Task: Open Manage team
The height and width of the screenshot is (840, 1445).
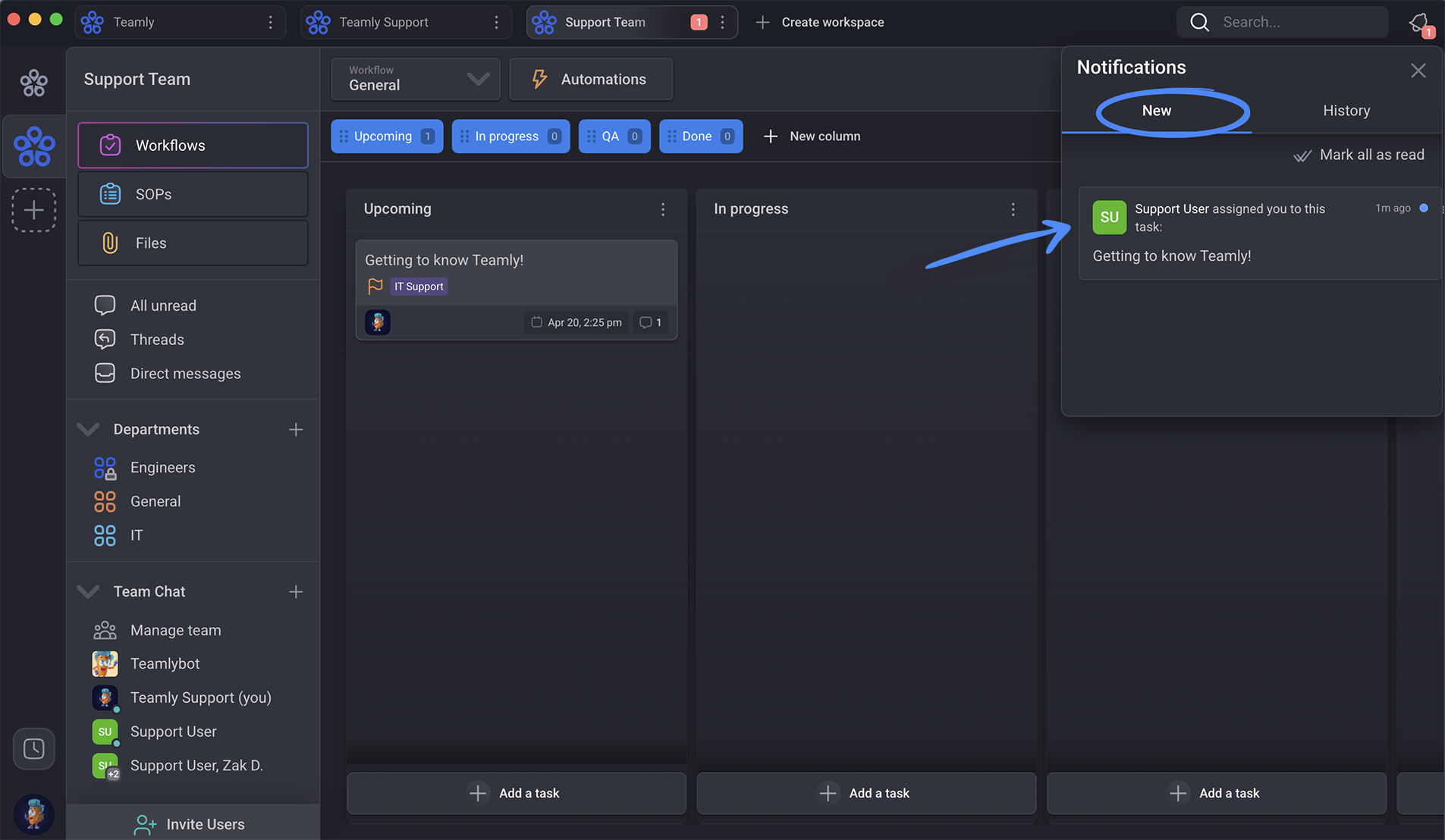Action: [x=175, y=630]
